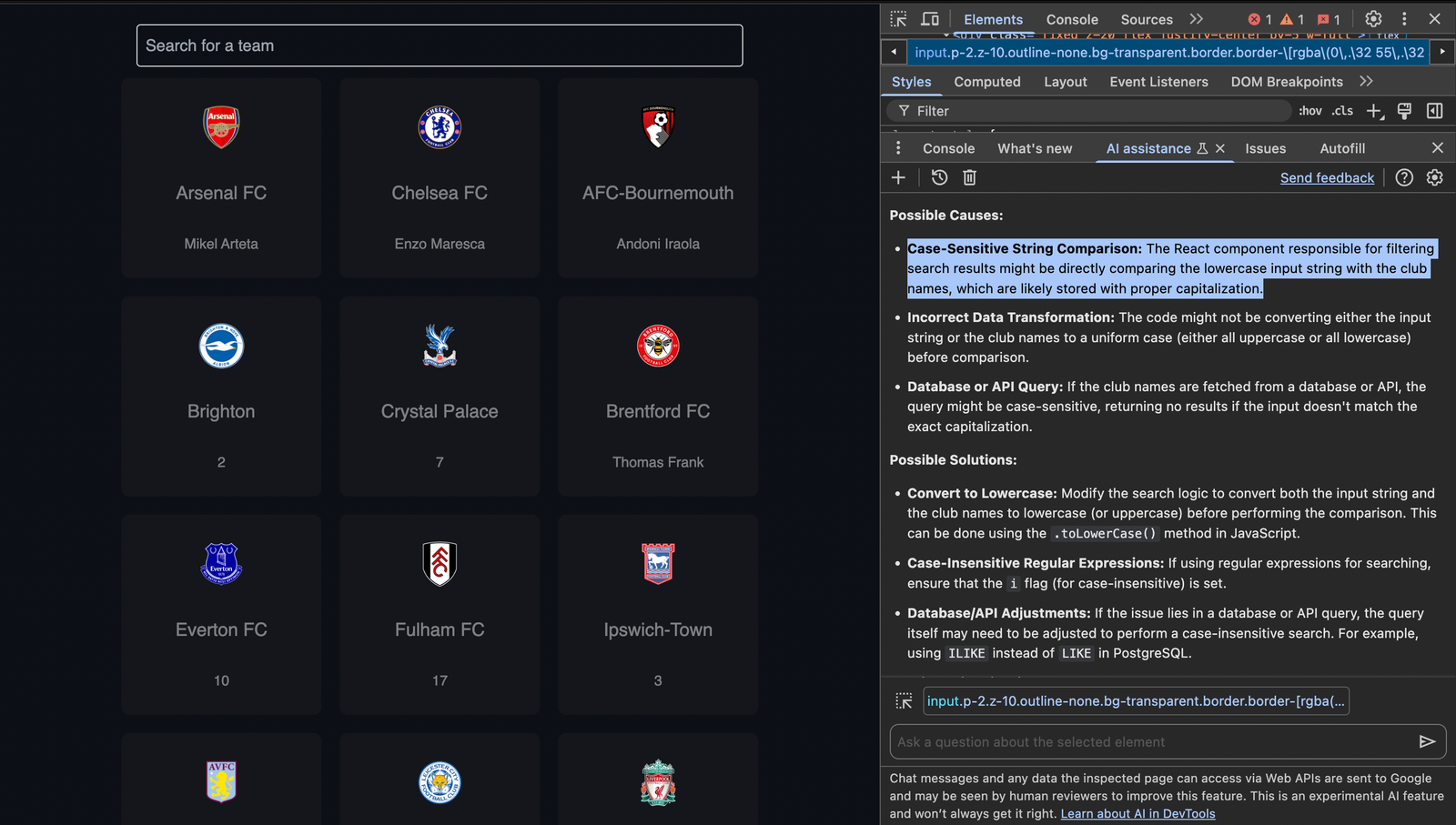Click the Brighton team name
The image size is (1456, 825).
tap(221, 411)
